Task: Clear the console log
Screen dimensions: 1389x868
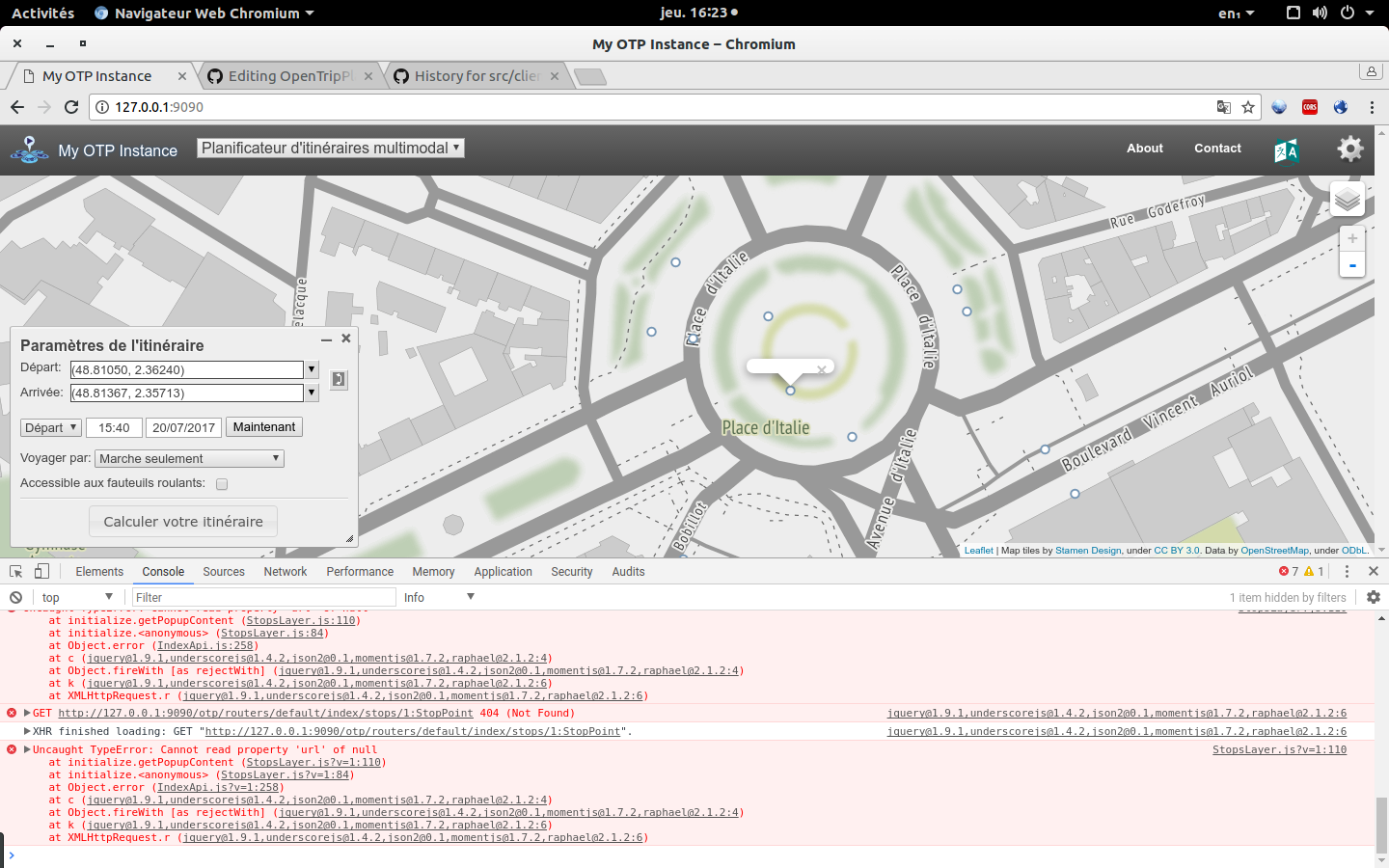Action: coord(16,597)
